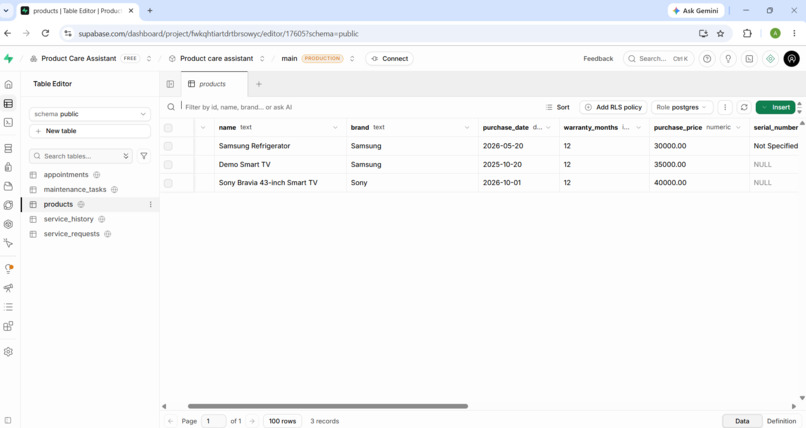This screenshot has width=806, height=428.
Task: Bookmark this page with the star icon
Action: 721,33
